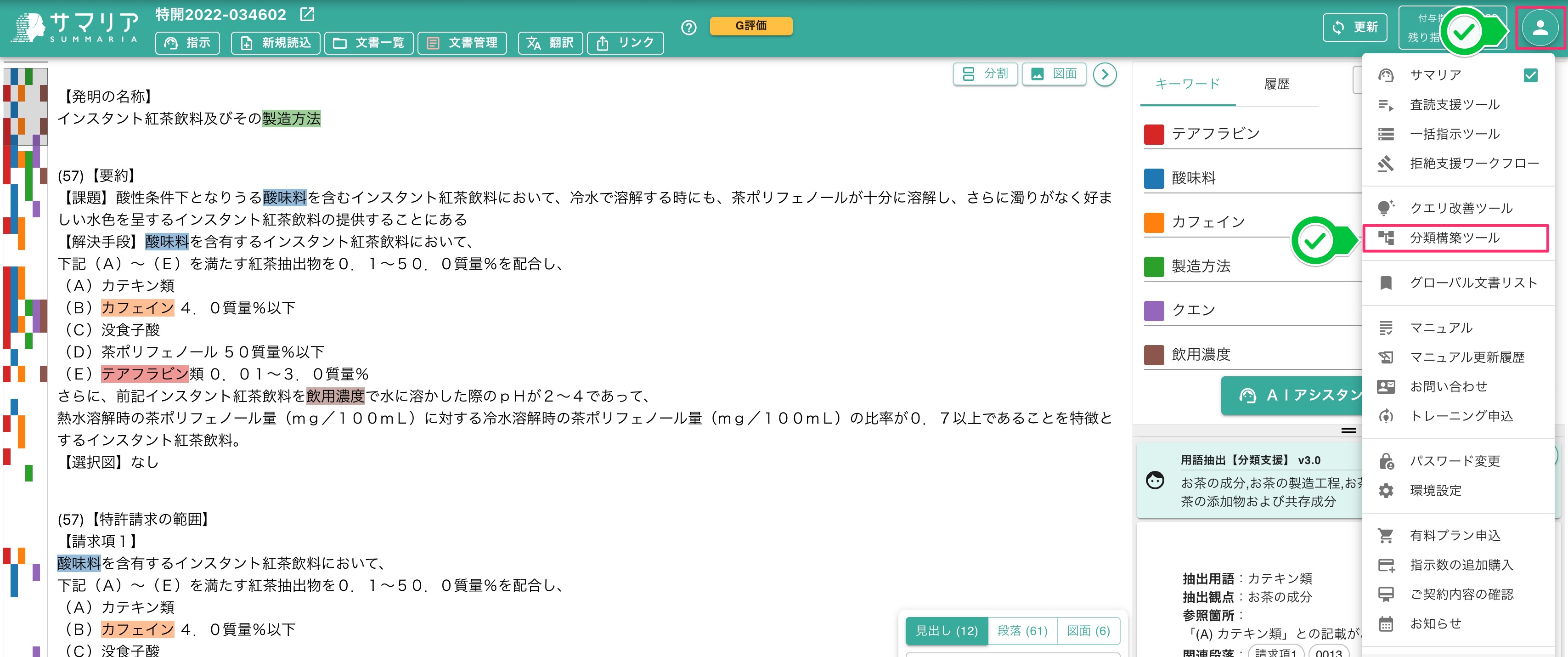1568x657 pixels.
Task: Open グローバル文書リスト menu item
Action: click(1458, 283)
